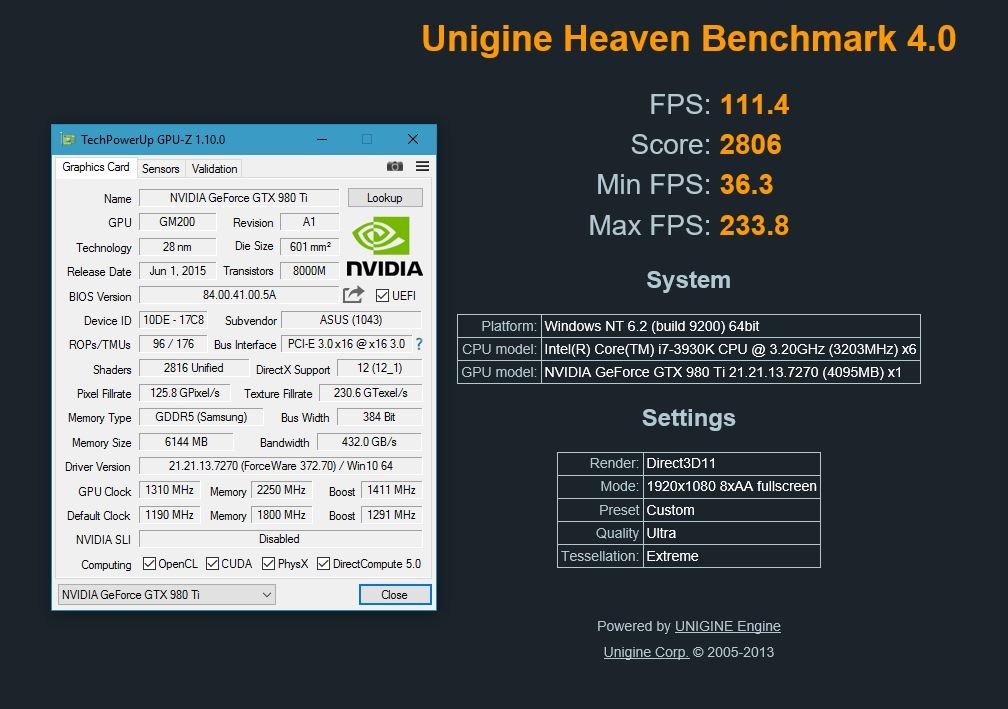Click the Platform cell Windows NT 6.2

click(731, 326)
